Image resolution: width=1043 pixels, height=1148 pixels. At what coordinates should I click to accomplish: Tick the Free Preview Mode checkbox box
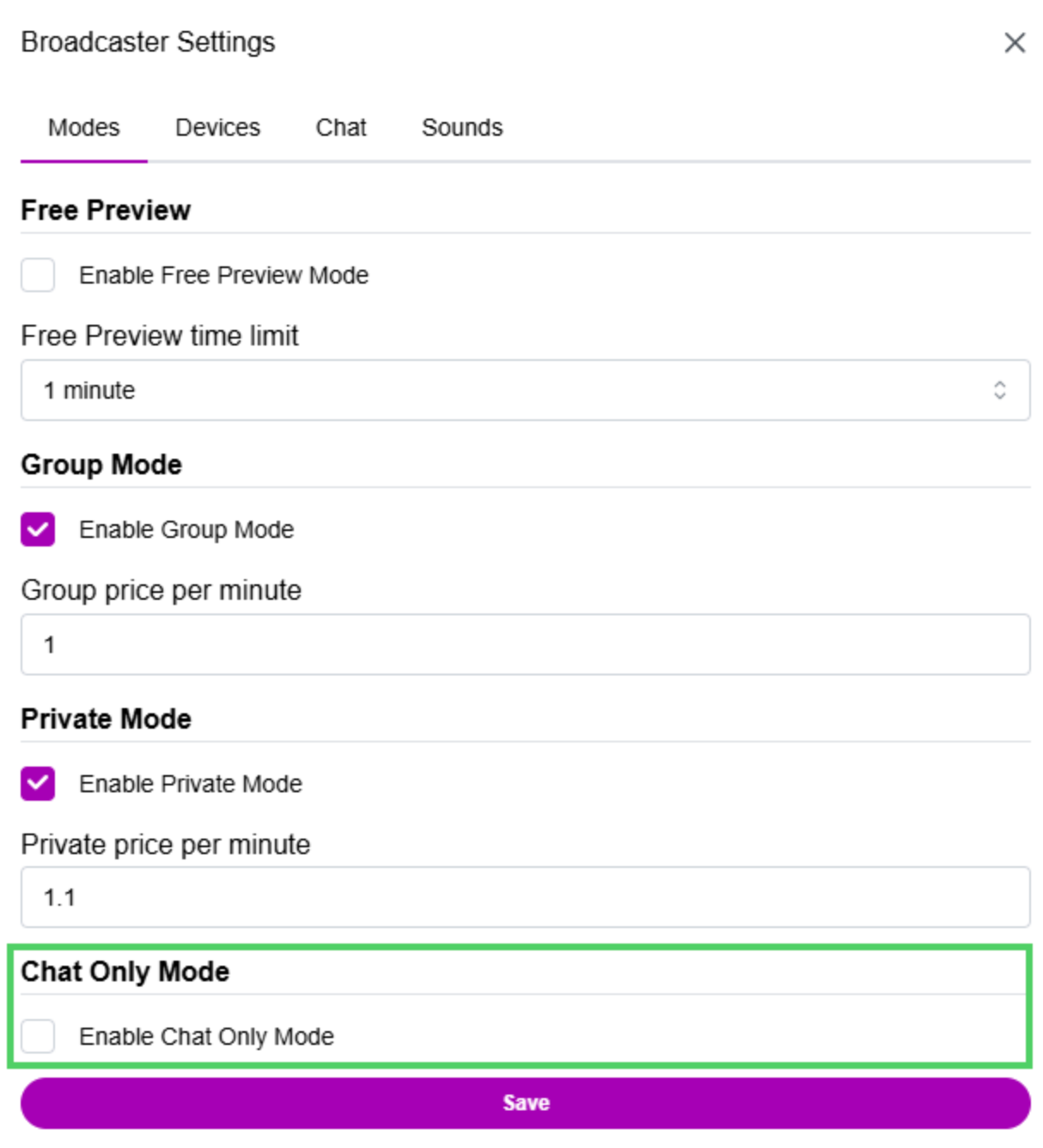(x=38, y=275)
